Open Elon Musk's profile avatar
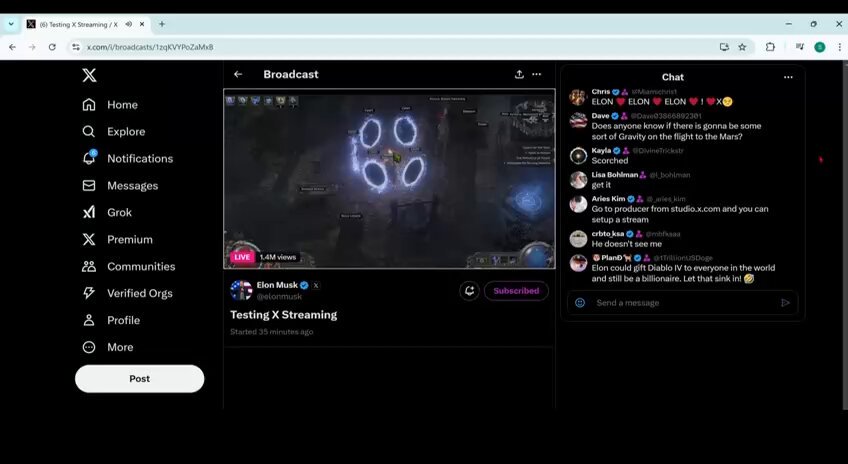The image size is (848, 464). [241, 290]
